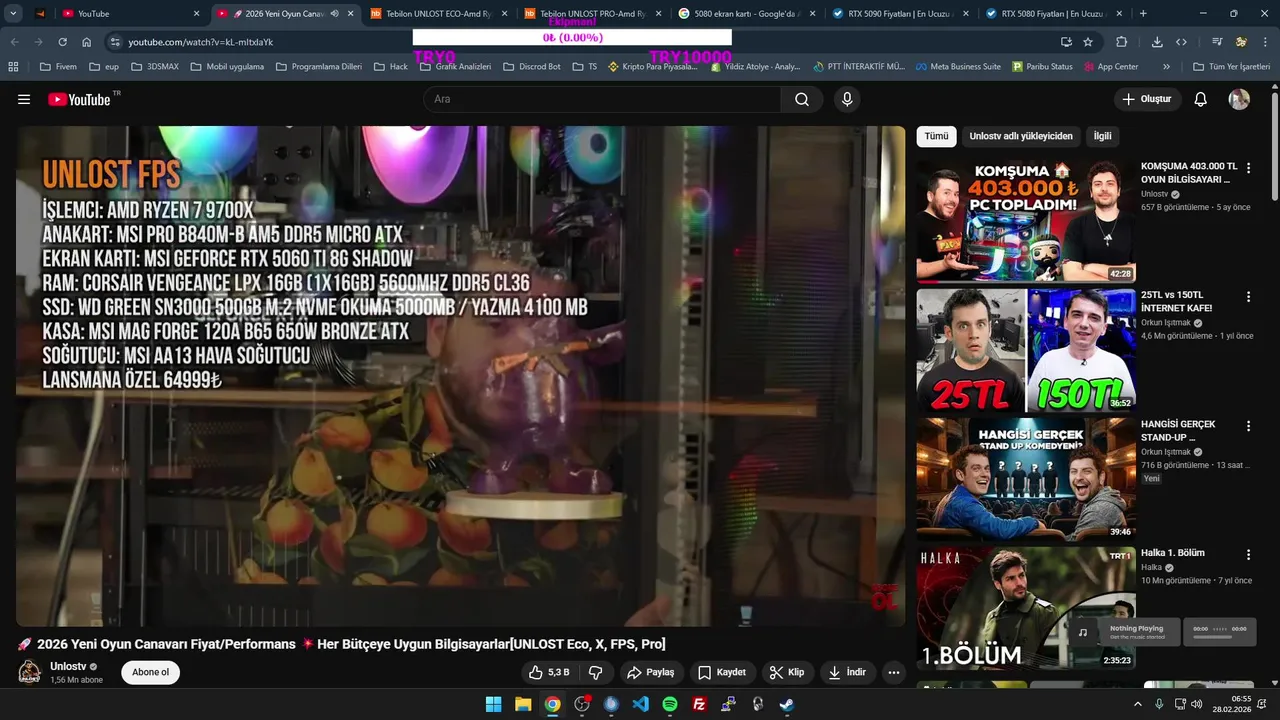Open the Discrod Bot bookmarks folder

(531, 66)
